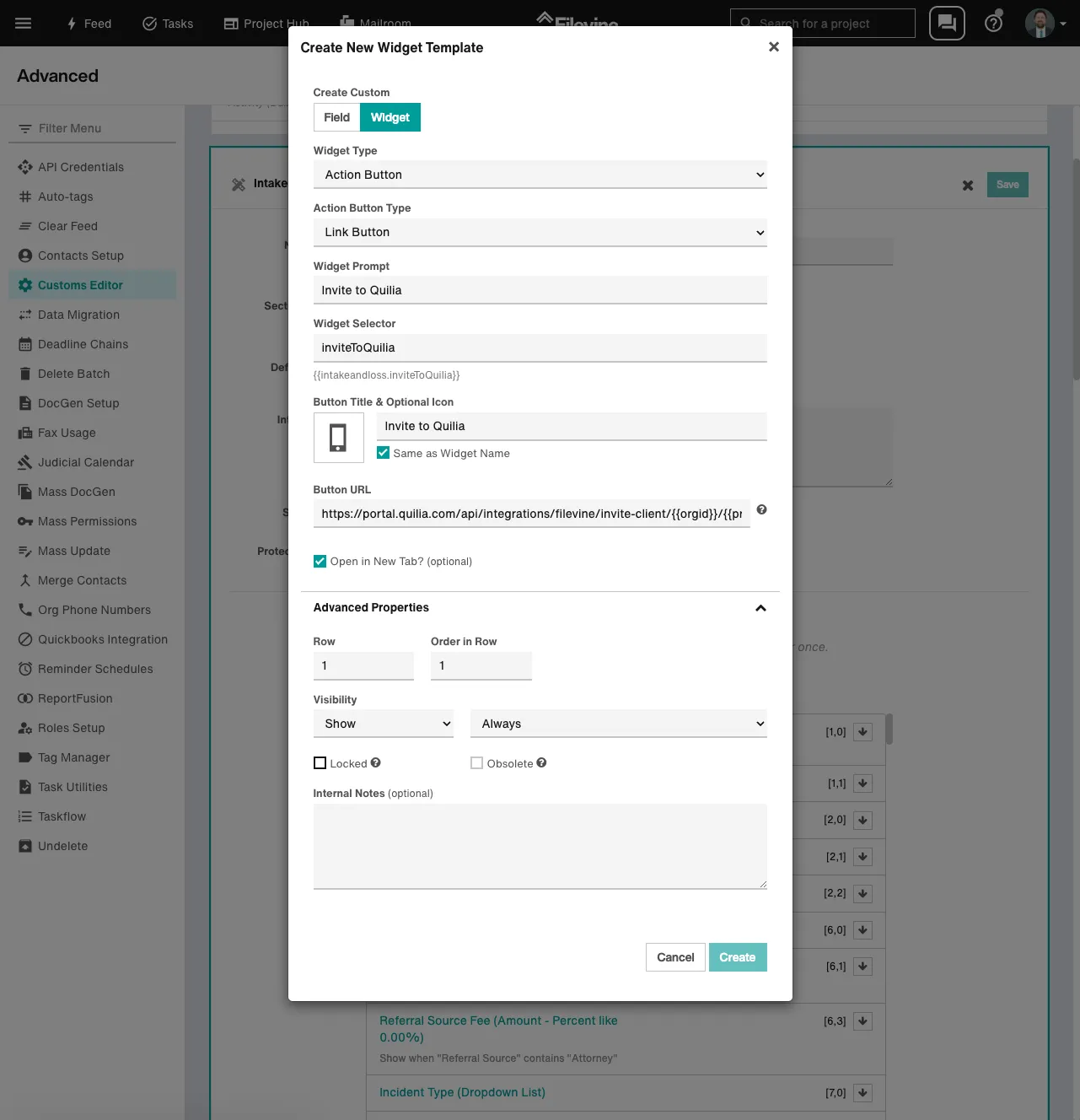Click the project search box
Screen dimensions: 1080x1120
(823, 24)
